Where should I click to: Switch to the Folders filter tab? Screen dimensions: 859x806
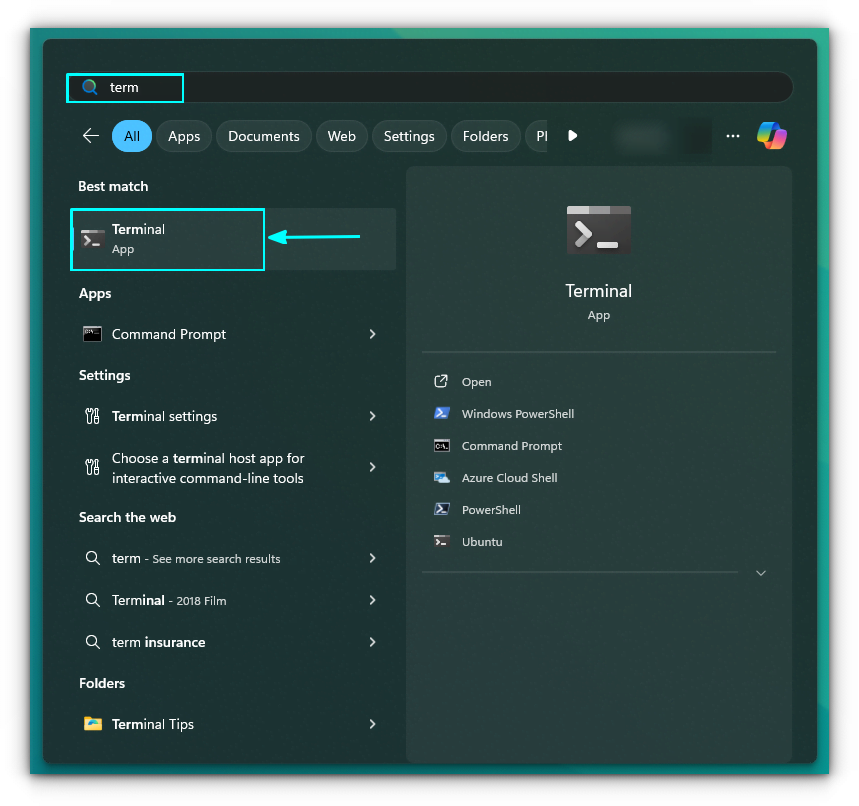[485, 136]
